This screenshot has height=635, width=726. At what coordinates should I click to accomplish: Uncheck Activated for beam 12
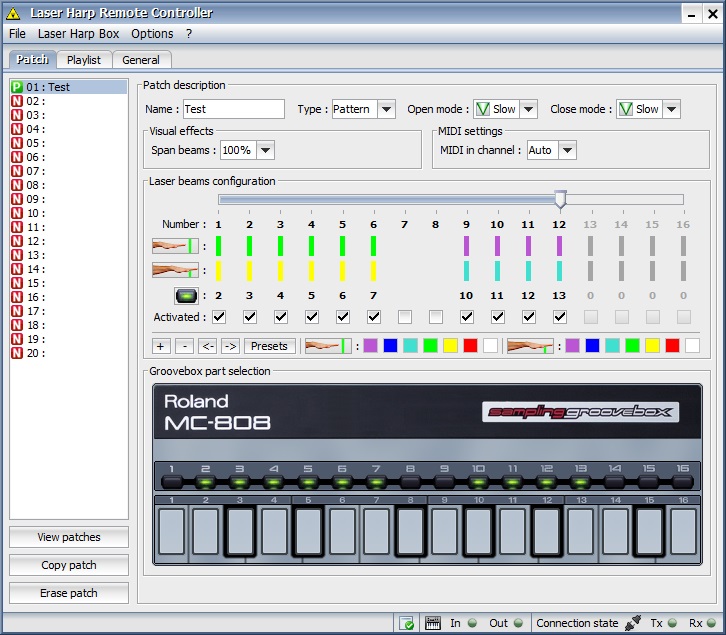[x=560, y=317]
